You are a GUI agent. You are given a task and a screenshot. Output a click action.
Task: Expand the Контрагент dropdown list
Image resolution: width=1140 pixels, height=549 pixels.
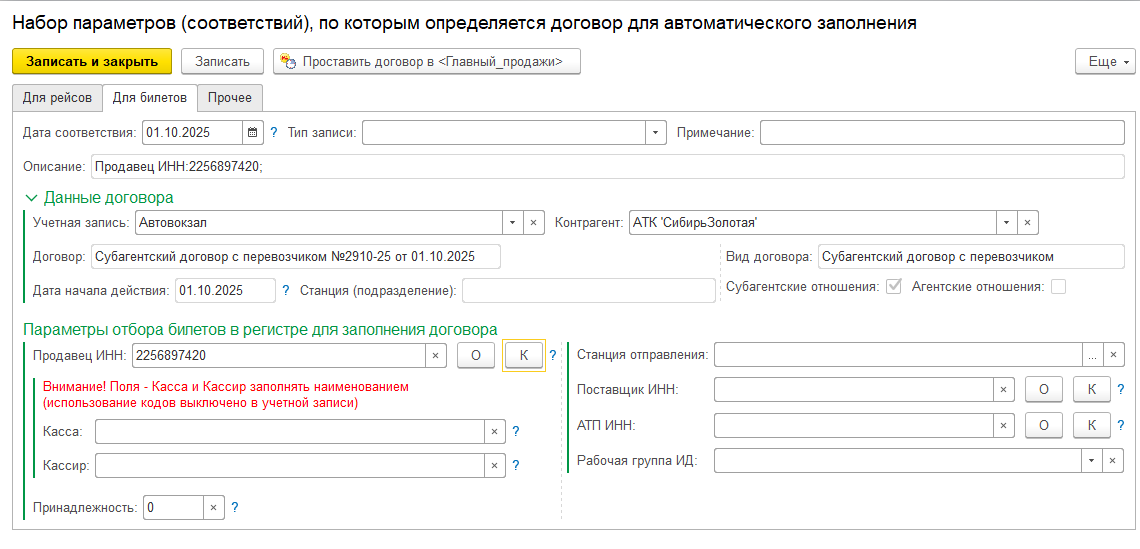(1006, 222)
